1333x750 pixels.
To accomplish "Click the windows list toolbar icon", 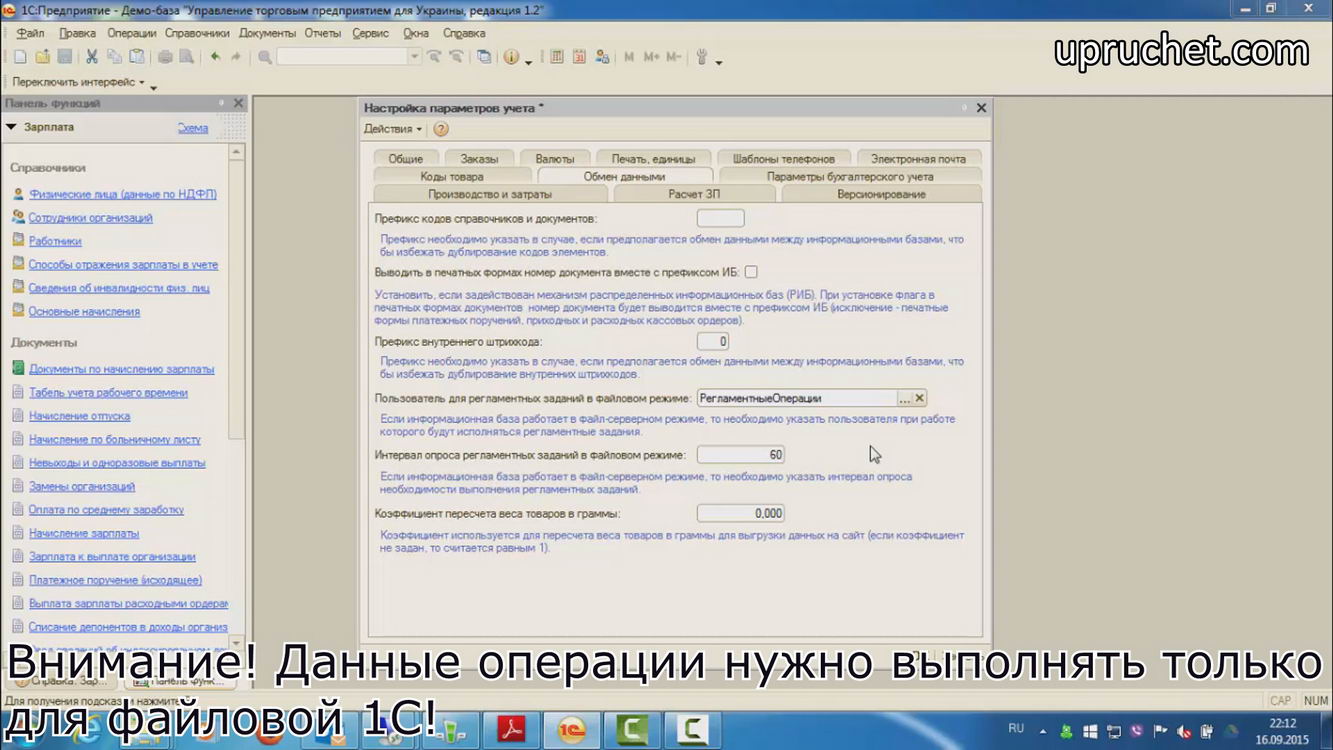I will coord(484,57).
